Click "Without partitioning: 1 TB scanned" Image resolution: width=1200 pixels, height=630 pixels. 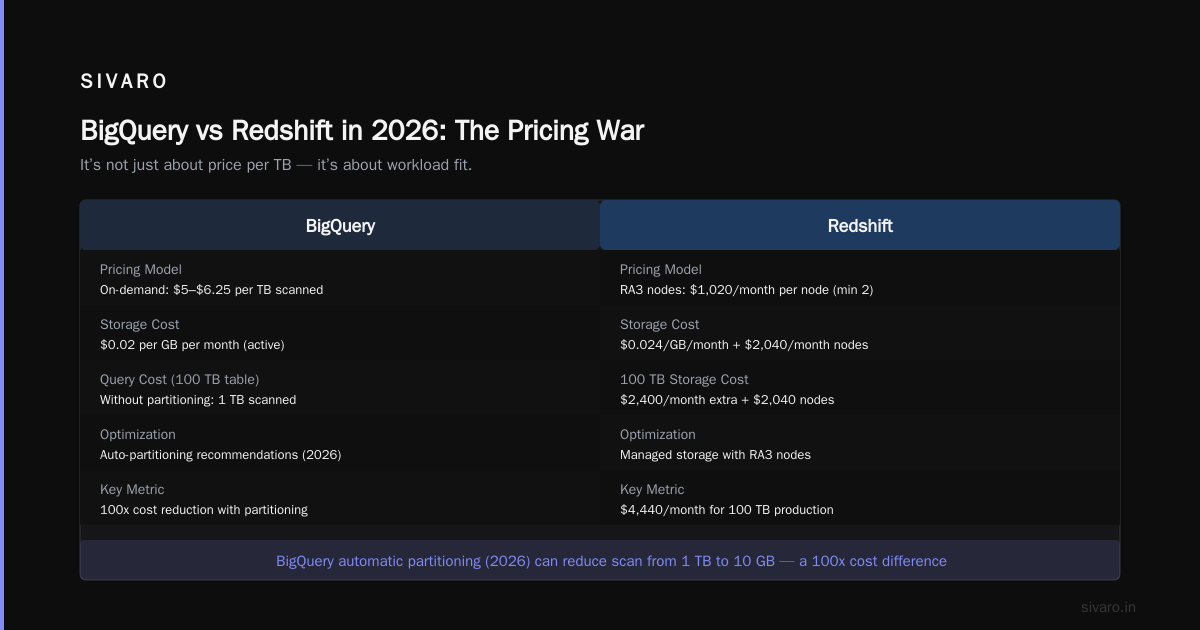point(198,400)
